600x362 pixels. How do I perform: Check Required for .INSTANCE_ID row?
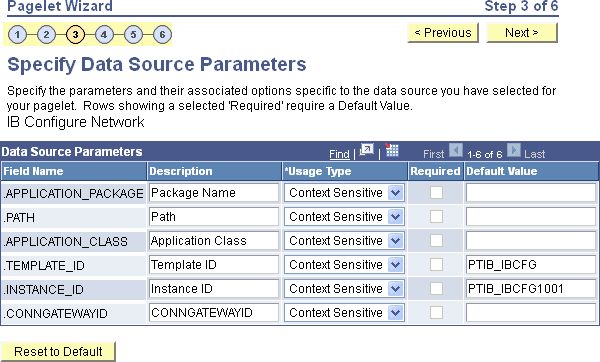(x=436, y=289)
